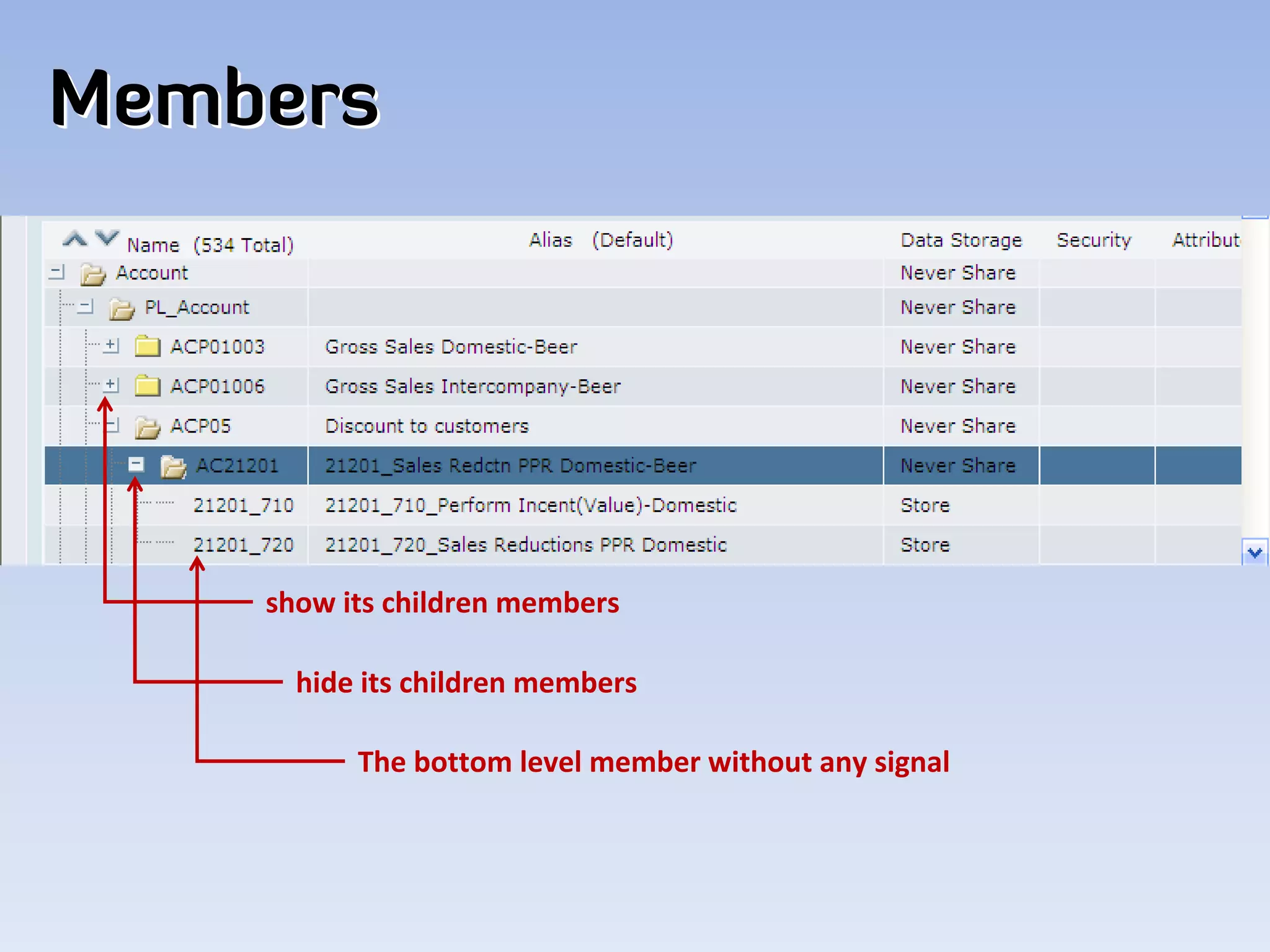Select the ACP01006 member name
The image size is (1270, 952).
218,386
